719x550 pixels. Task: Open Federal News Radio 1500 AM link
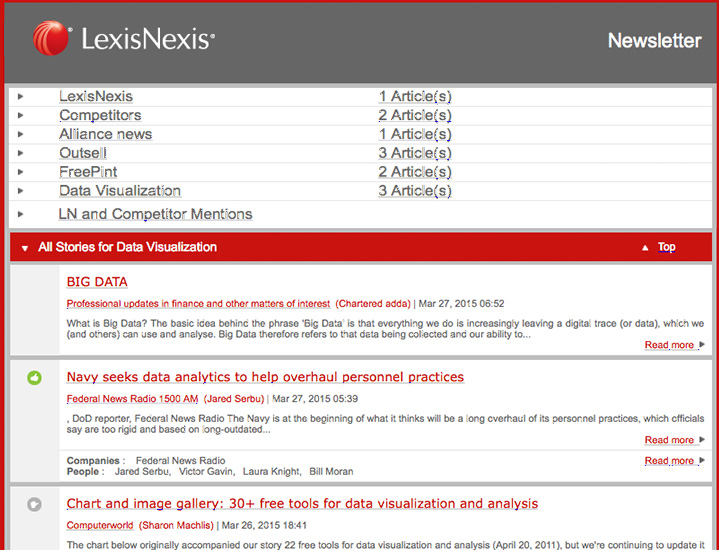coord(132,399)
